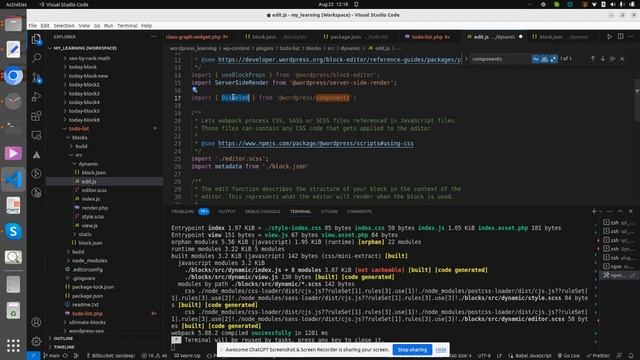Show Applications grid in the dock
This screenshot has width=640, height=360.
[x=13, y=345]
